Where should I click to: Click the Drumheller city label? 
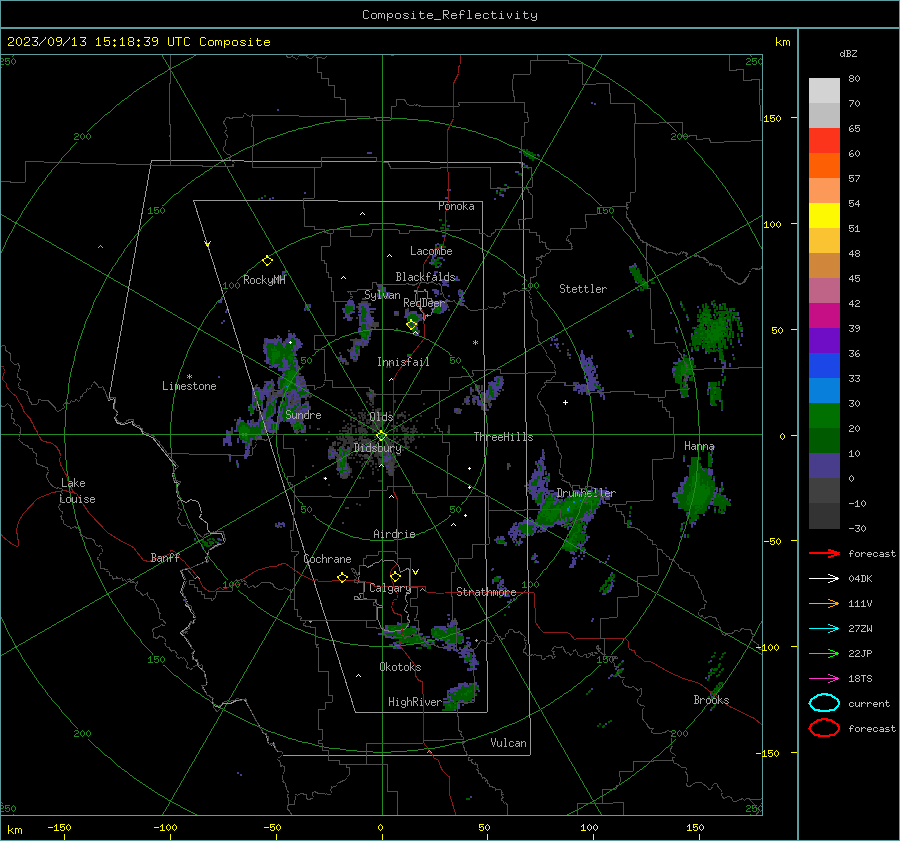pos(586,493)
